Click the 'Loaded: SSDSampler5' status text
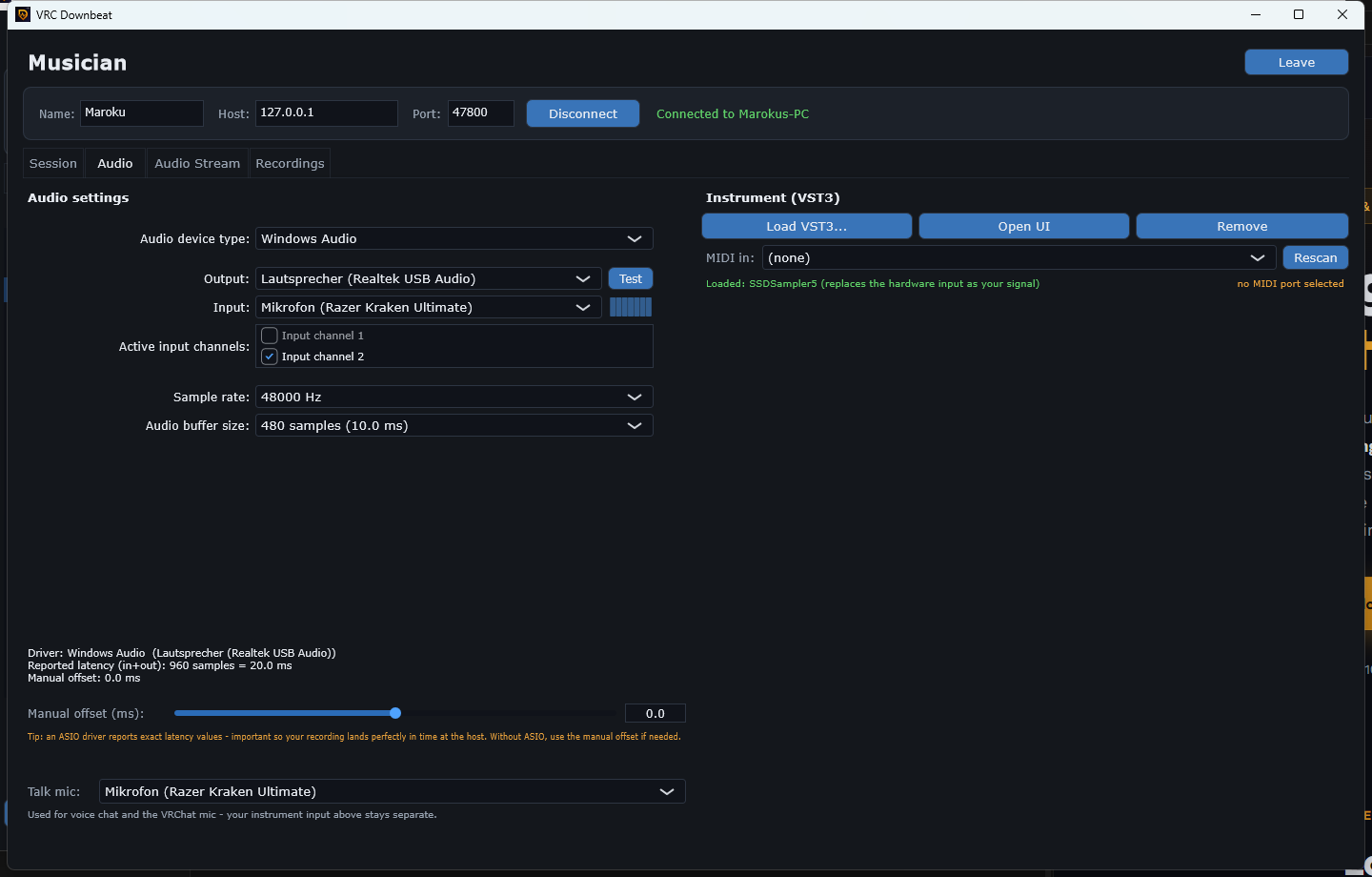The height and width of the screenshot is (877, 1372). tap(873, 283)
